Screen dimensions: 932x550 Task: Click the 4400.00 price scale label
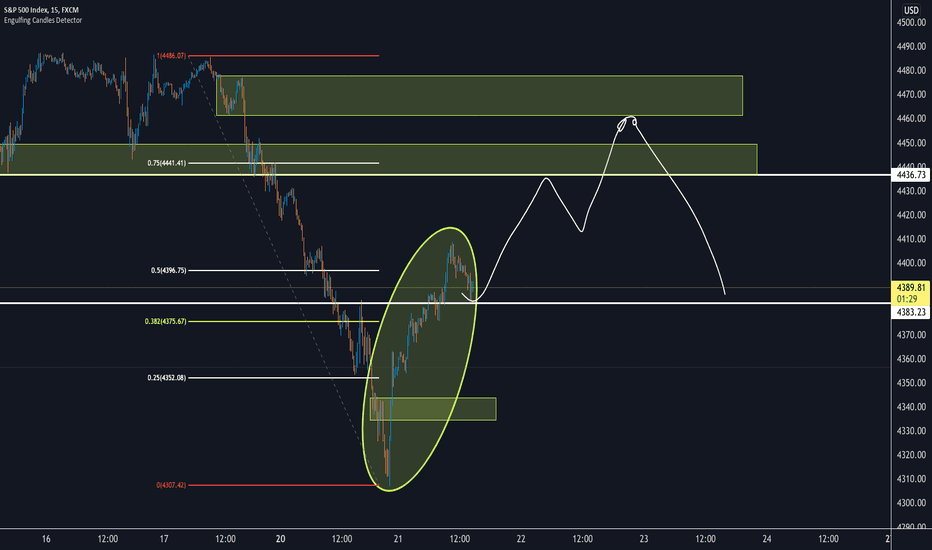[911, 263]
